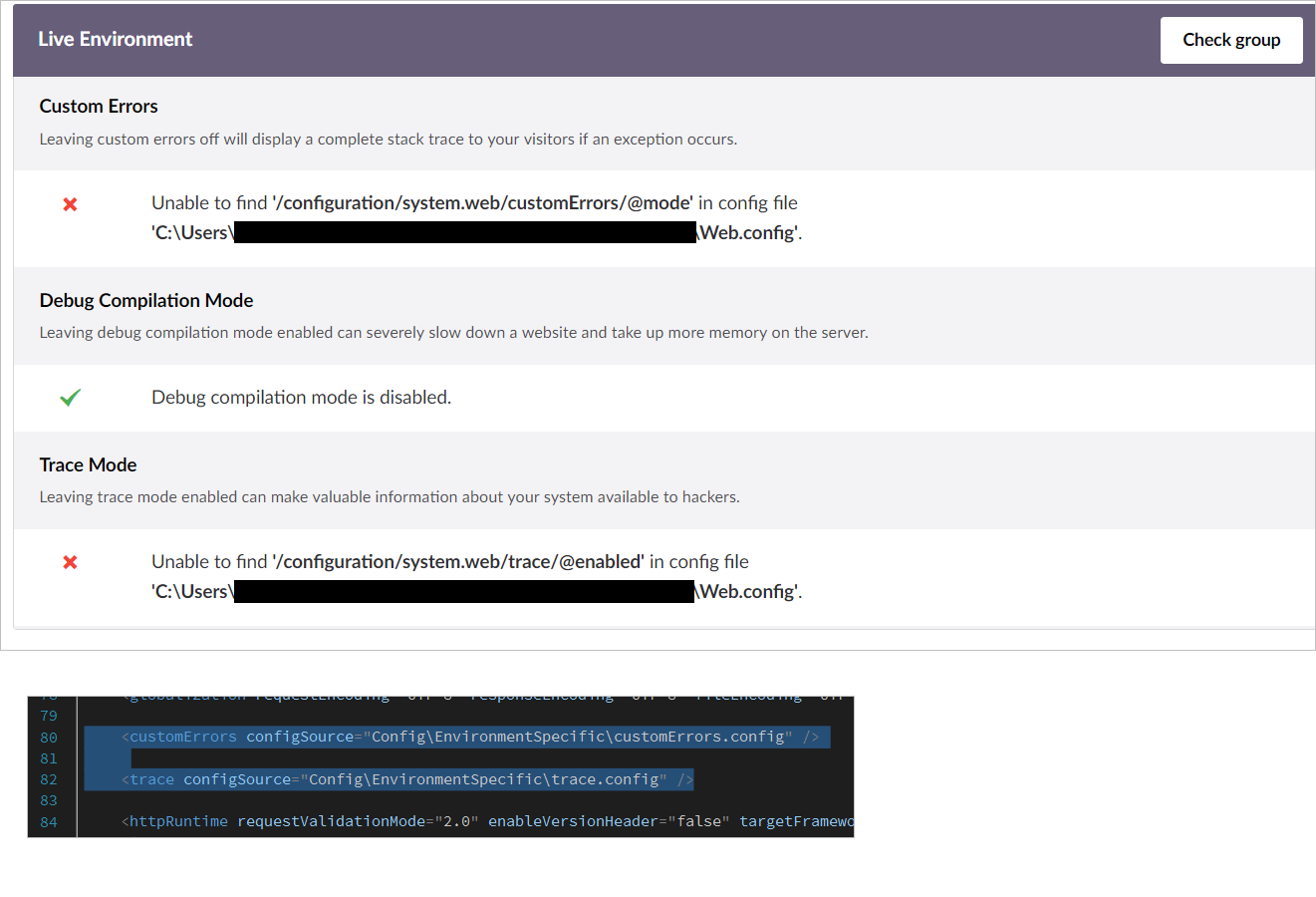This screenshot has height=897, width=1316.
Task: Click line number 80 in code editor
Action: click(x=49, y=738)
